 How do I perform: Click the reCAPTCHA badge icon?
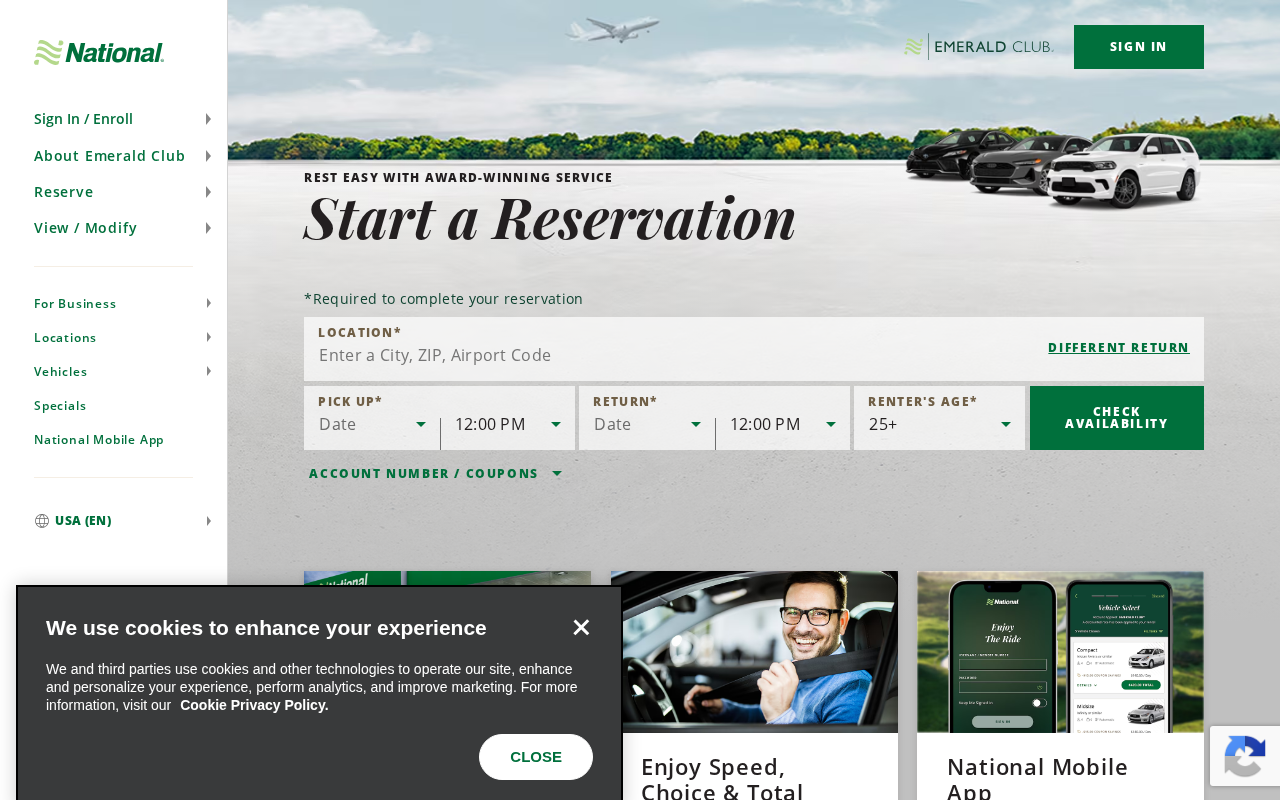pyautogui.click(x=1245, y=756)
